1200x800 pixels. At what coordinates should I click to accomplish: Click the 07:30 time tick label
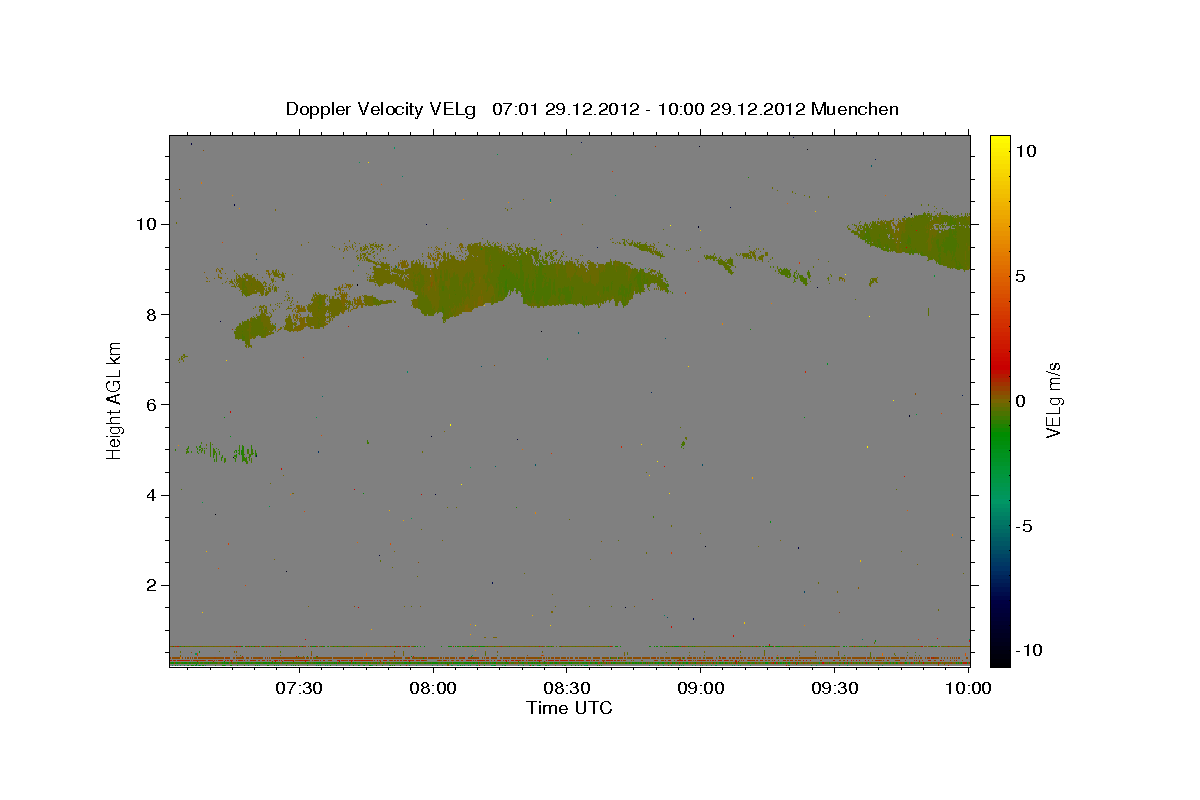pos(299,689)
